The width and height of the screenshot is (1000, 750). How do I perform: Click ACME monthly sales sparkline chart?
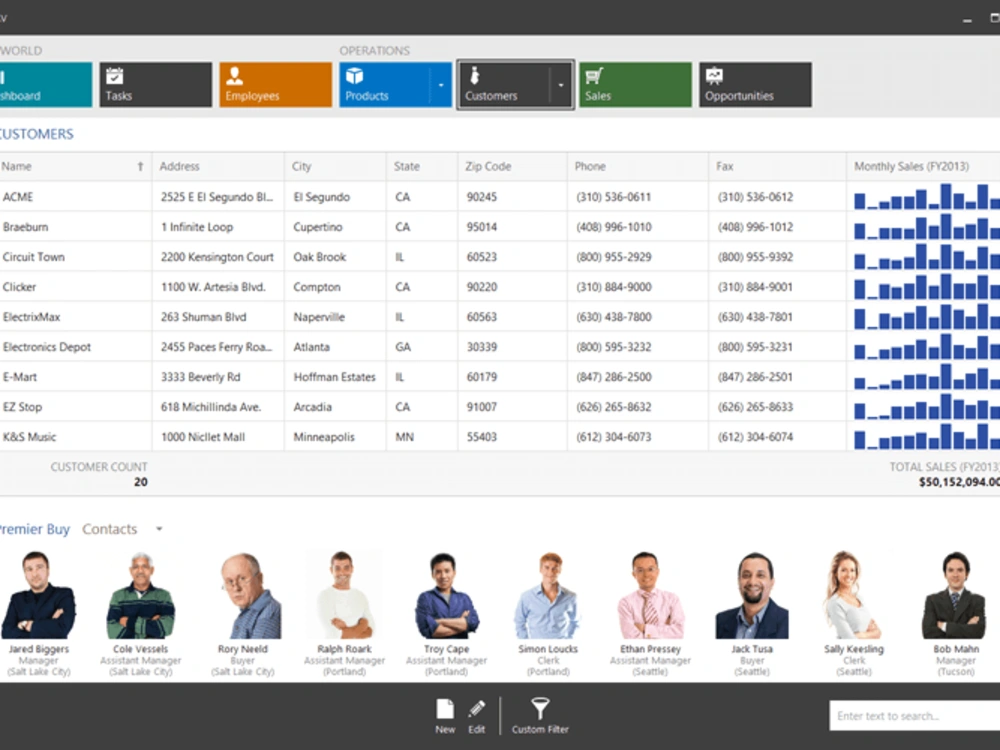[927, 197]
